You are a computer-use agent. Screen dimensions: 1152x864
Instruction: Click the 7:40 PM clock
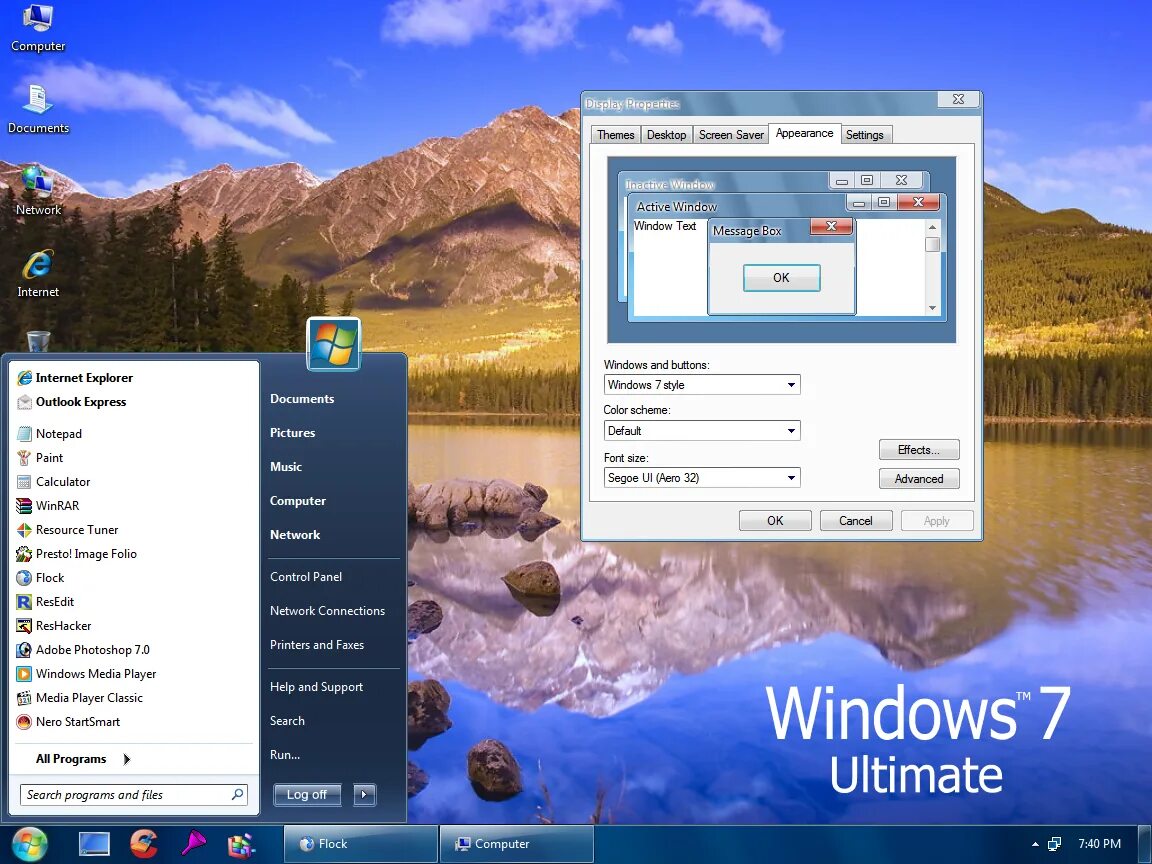click(1099, 844)
